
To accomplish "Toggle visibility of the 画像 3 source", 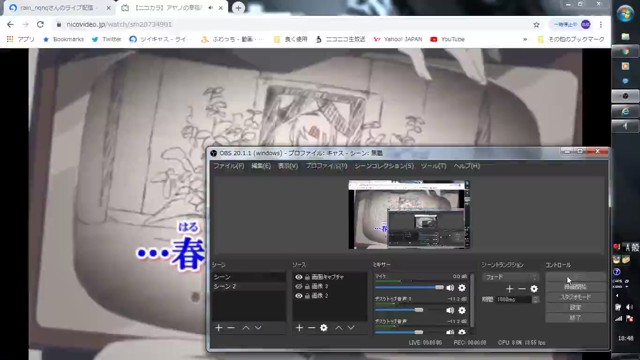I will (299, 287).
